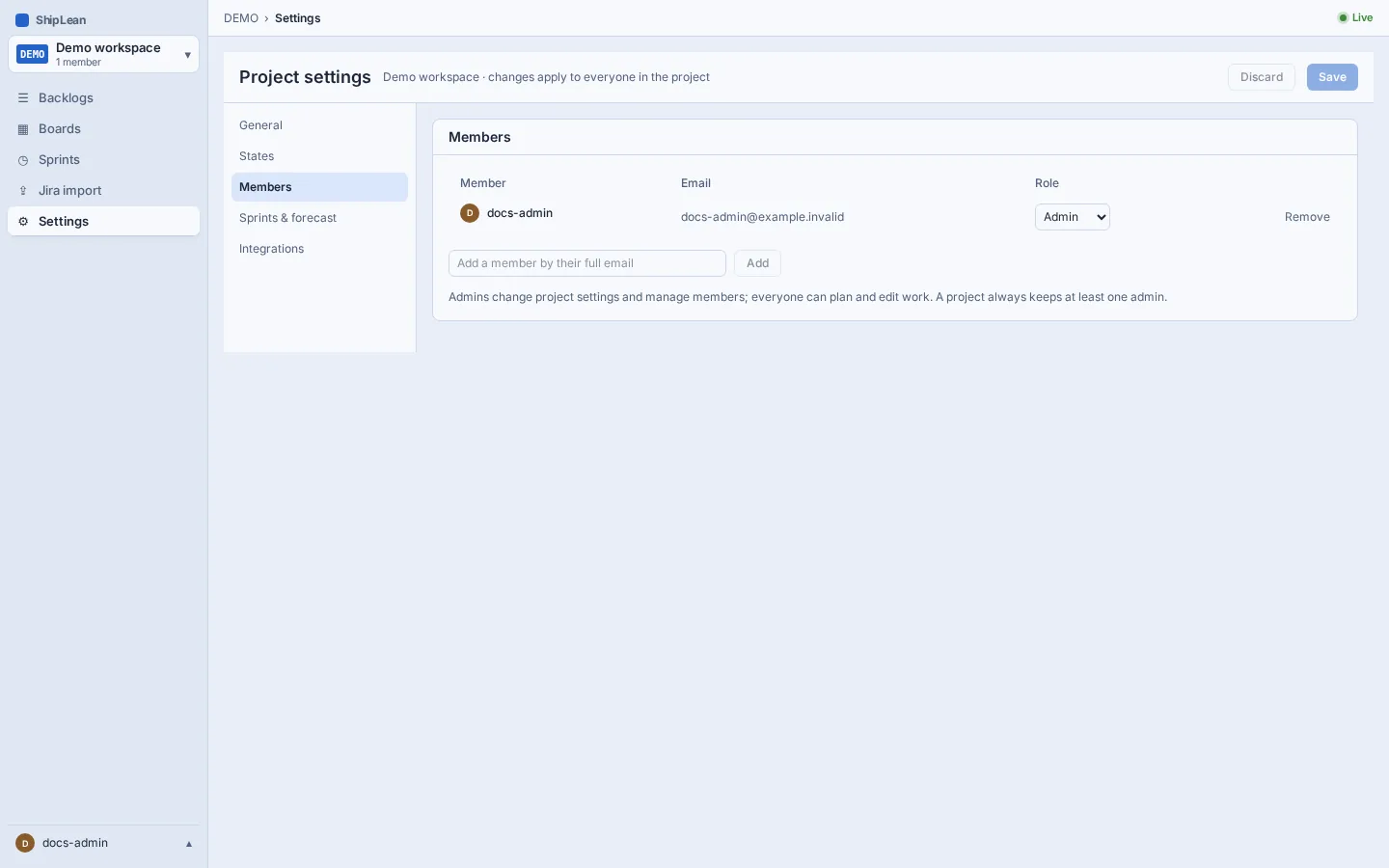Open Jira import in the sidebar
Viewport: 1389px width, 868px height.
[103, 191]
